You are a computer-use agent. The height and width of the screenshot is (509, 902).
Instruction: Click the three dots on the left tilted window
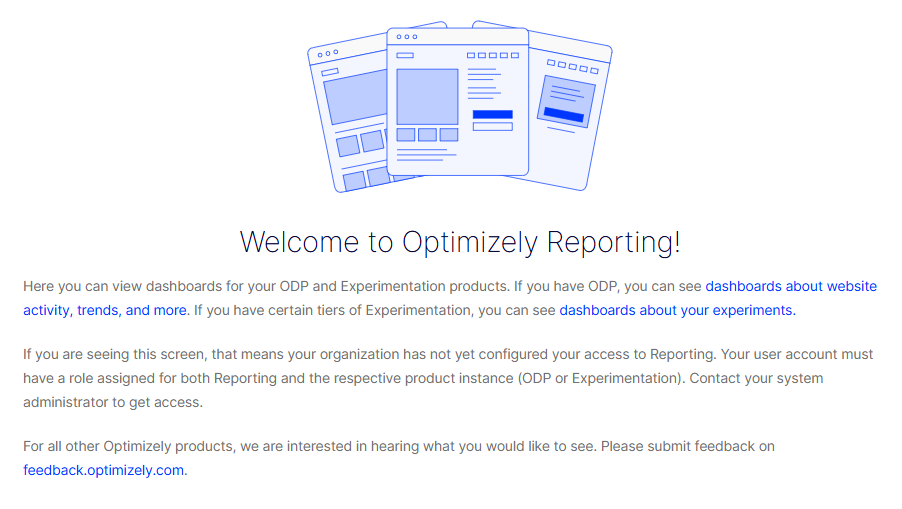(x=328, y=53)
